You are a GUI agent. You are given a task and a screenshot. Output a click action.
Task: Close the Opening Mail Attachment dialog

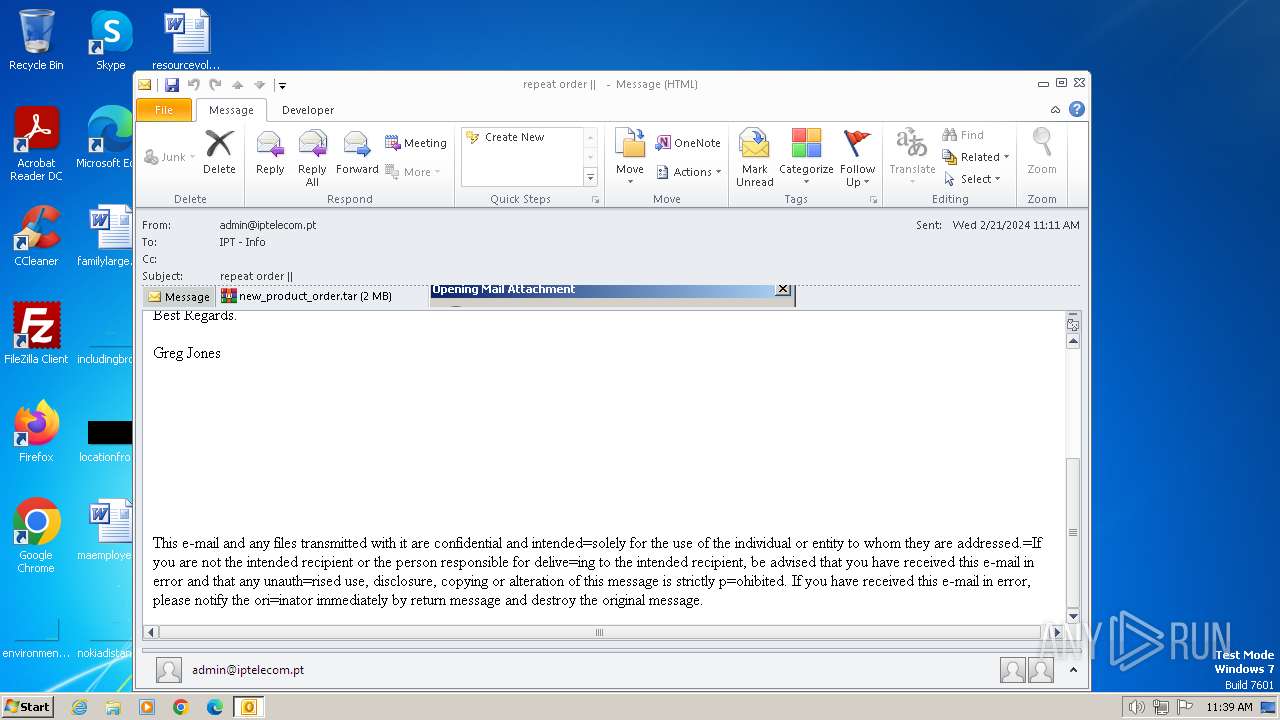click(x=783, y=290)
